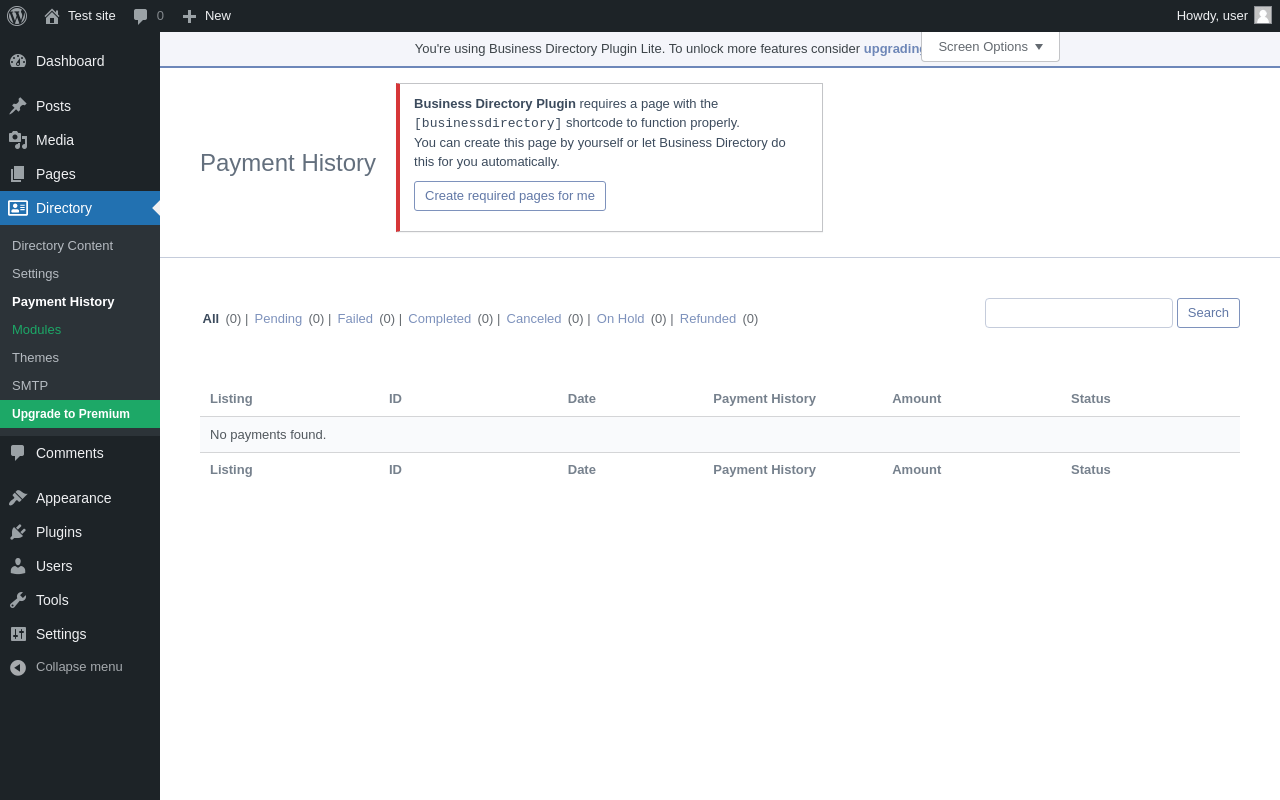Click the Status header in table footer
This screenshot has height=800, width=1280.
pyautogui.click(x=1091, y=469)
